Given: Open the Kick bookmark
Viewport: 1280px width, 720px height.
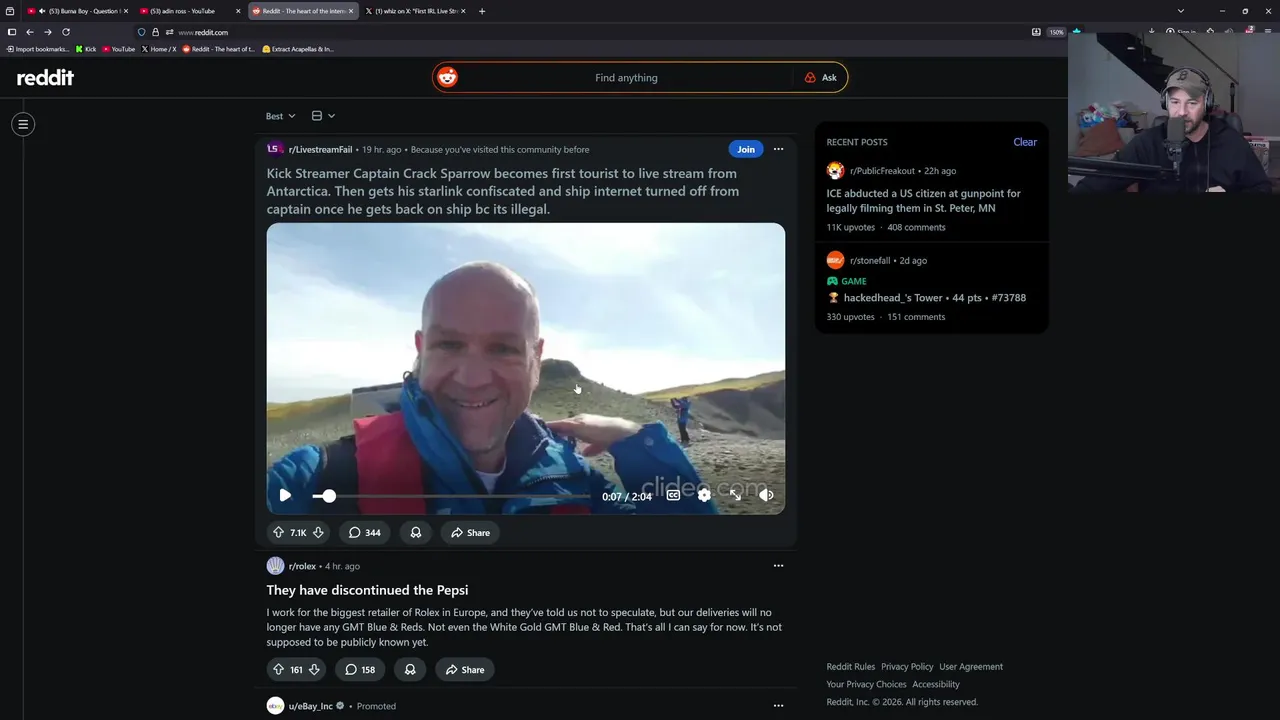Looking at the screenshot, I should click(86, 49).
